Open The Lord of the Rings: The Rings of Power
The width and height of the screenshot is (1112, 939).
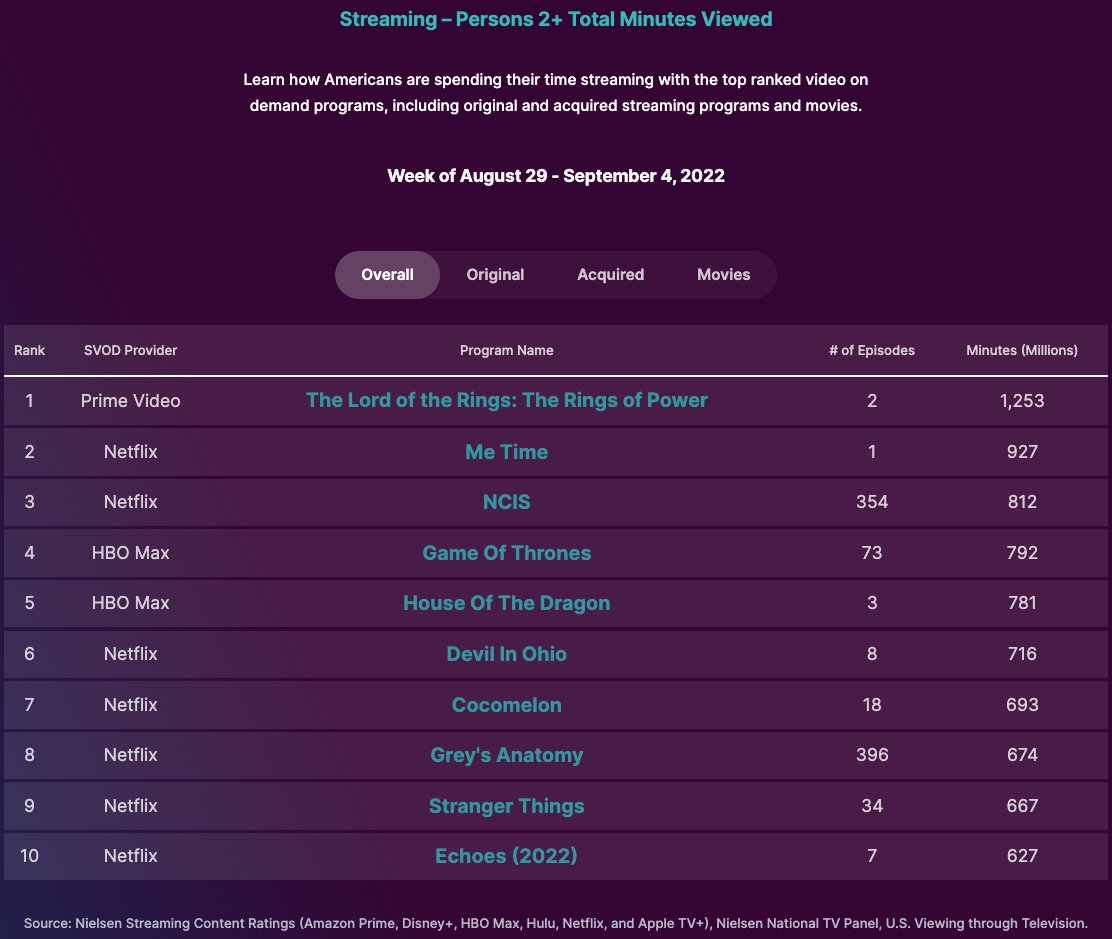click(506, 399)
